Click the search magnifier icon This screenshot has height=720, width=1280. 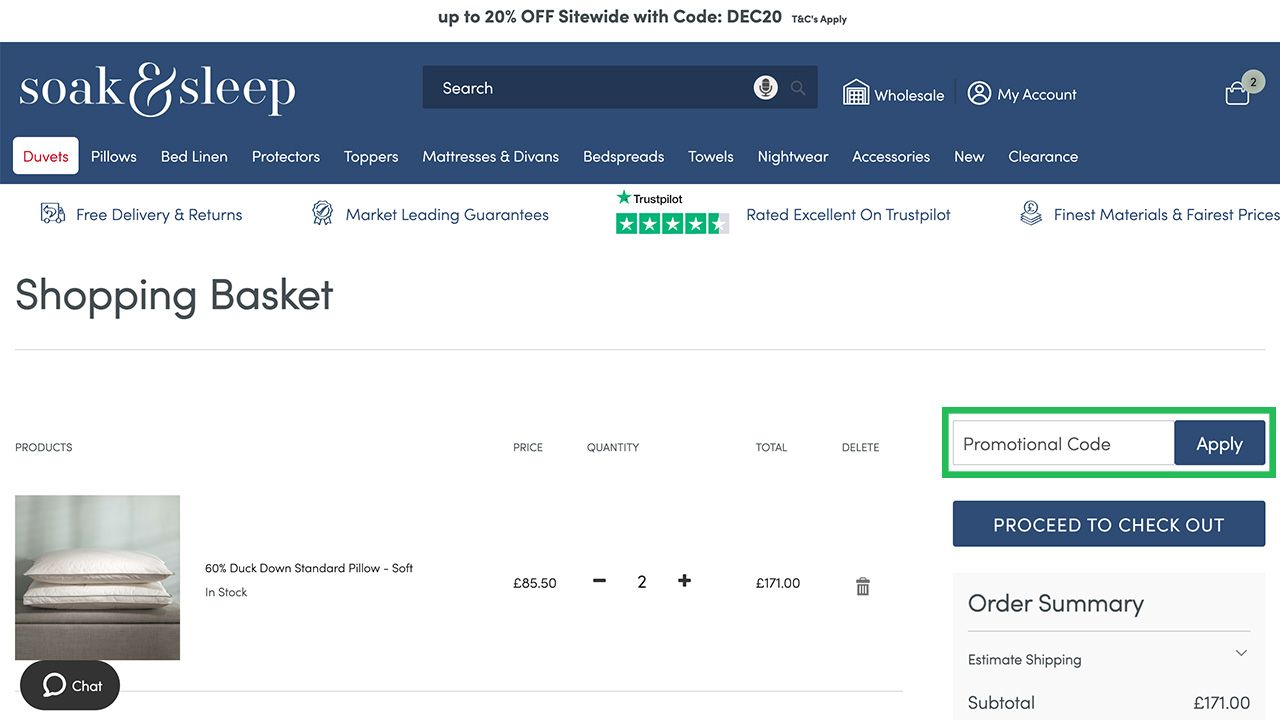coord(798,88)
